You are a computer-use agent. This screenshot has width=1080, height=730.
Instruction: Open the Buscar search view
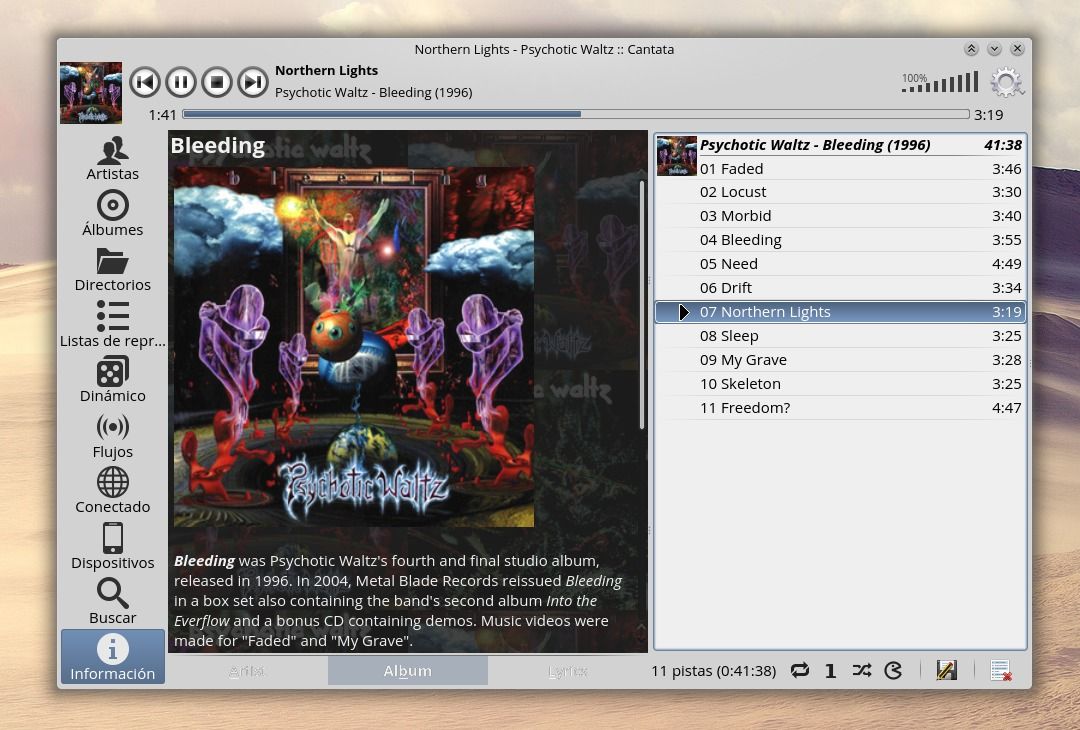(x=112, y=602)
